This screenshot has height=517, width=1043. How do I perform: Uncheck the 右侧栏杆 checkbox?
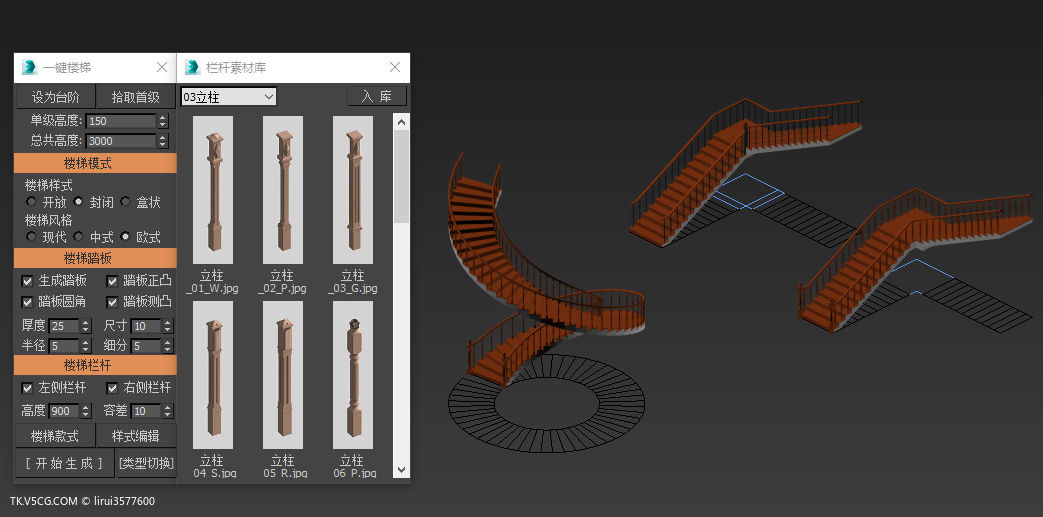pos(113,387)
